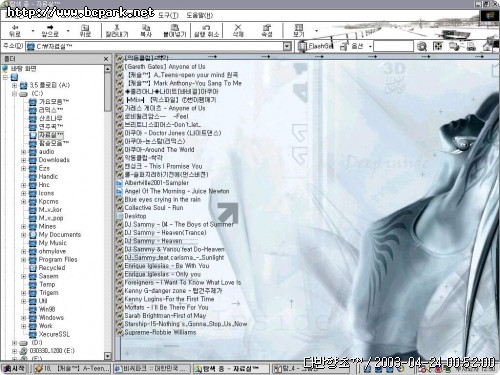Go back with the 뒤로 toolbar button

15,30
